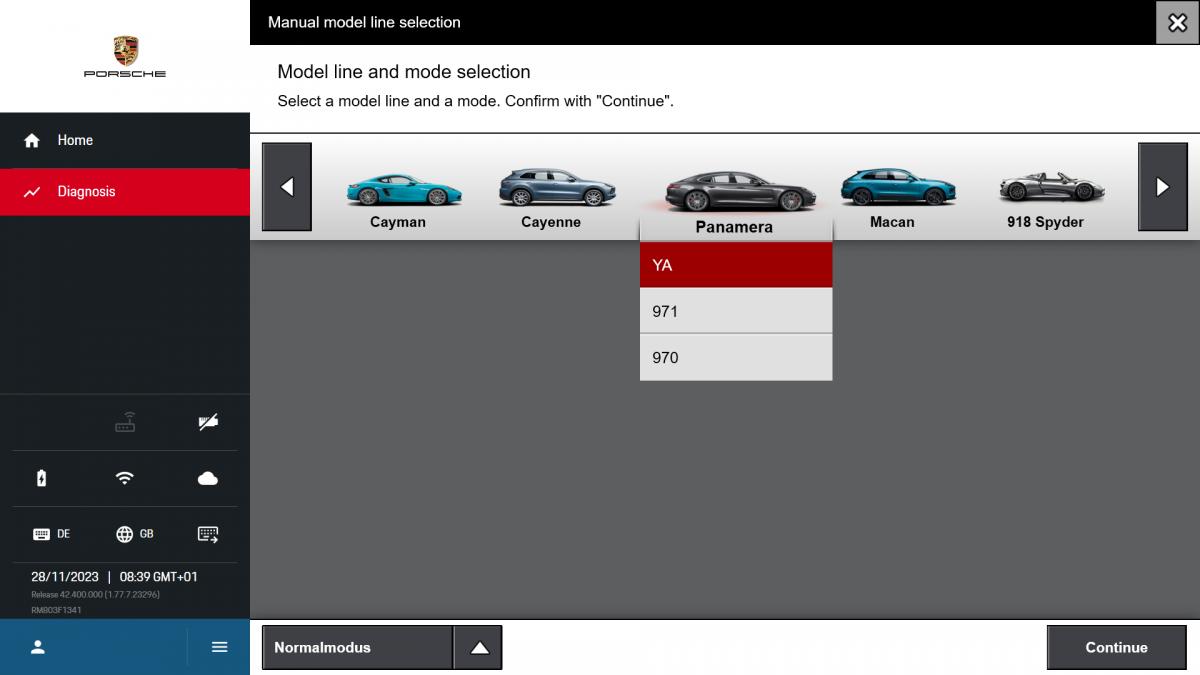Screen dimensions: 1200x675
Task: Open the Diagnosis section
Action: [x=86, y=192]
